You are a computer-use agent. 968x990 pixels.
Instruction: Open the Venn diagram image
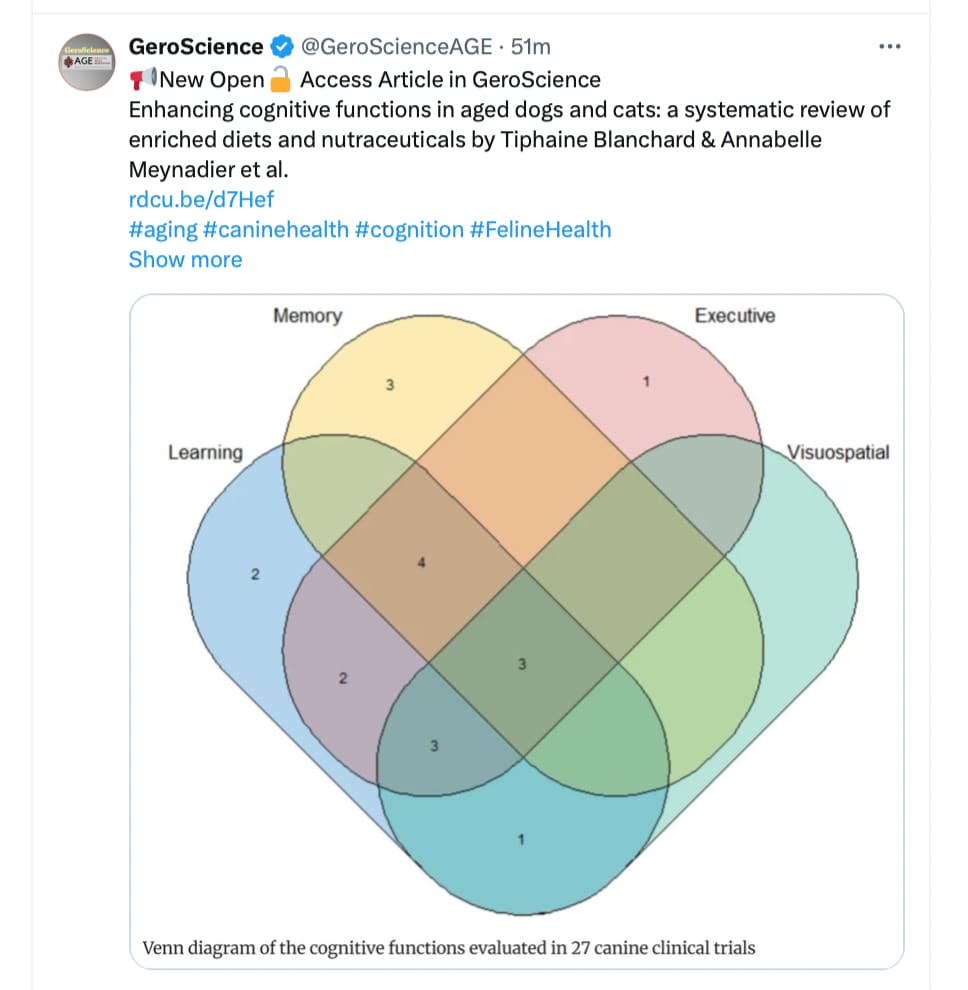(x=517, y=631)
